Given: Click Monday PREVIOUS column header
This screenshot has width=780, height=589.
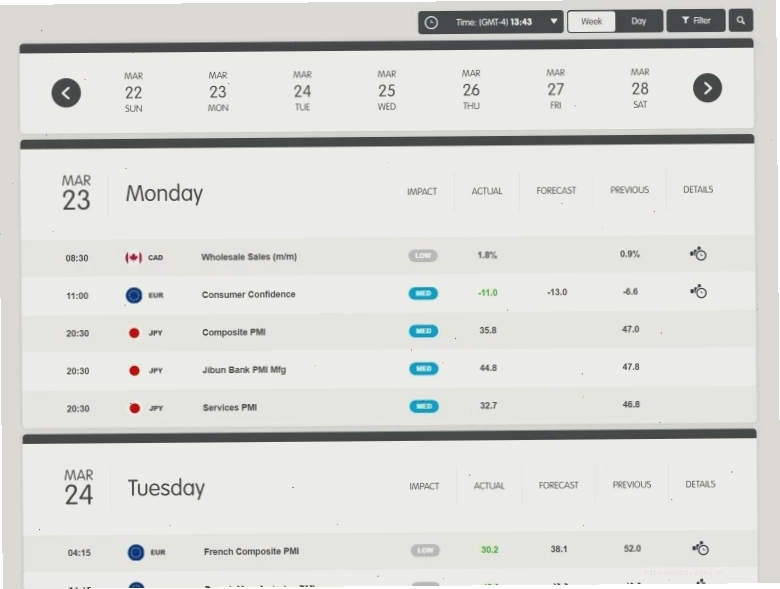Looking at the screenshot, I should click(x=629, y=190).
